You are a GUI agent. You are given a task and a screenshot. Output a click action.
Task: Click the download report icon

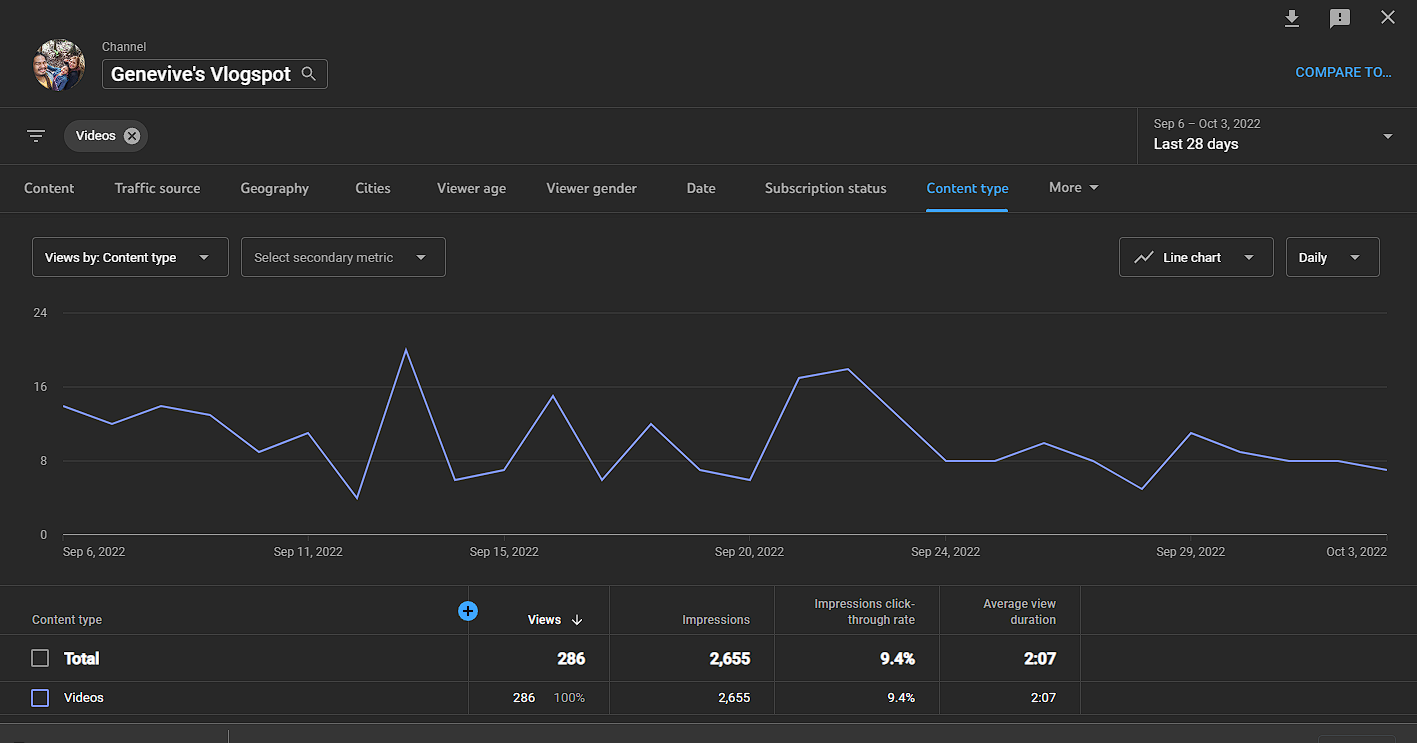[x=1292, y=18]
